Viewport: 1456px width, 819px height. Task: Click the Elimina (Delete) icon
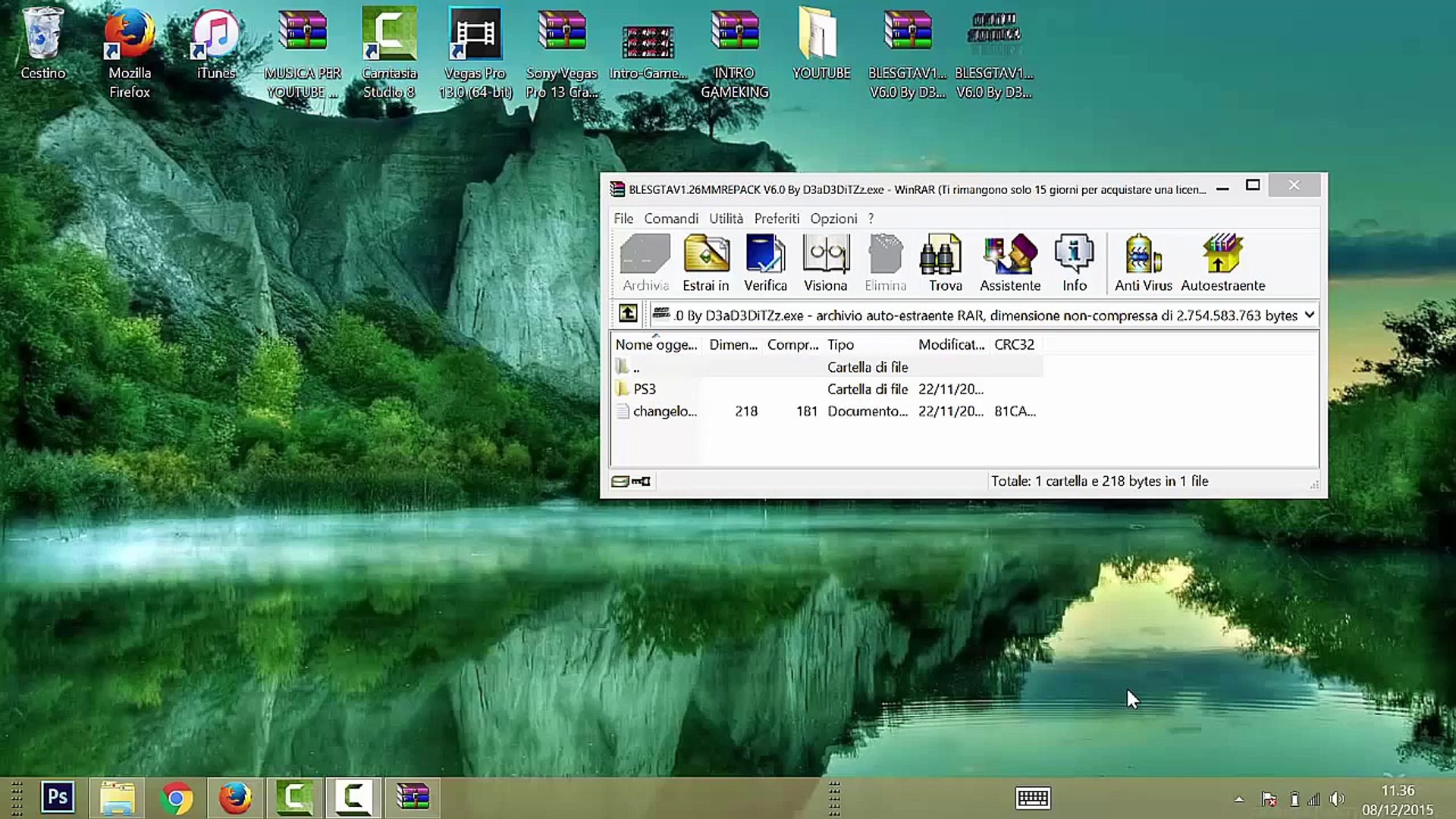885,261
